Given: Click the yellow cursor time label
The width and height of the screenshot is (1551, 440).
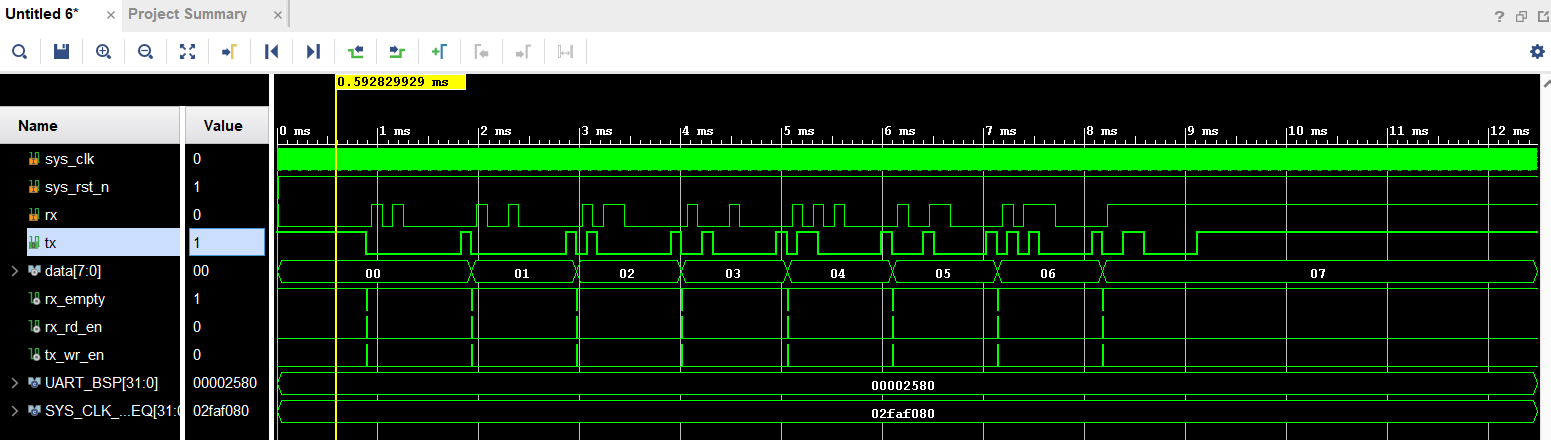Looking at the screenshot, I should tap(400, 82).
